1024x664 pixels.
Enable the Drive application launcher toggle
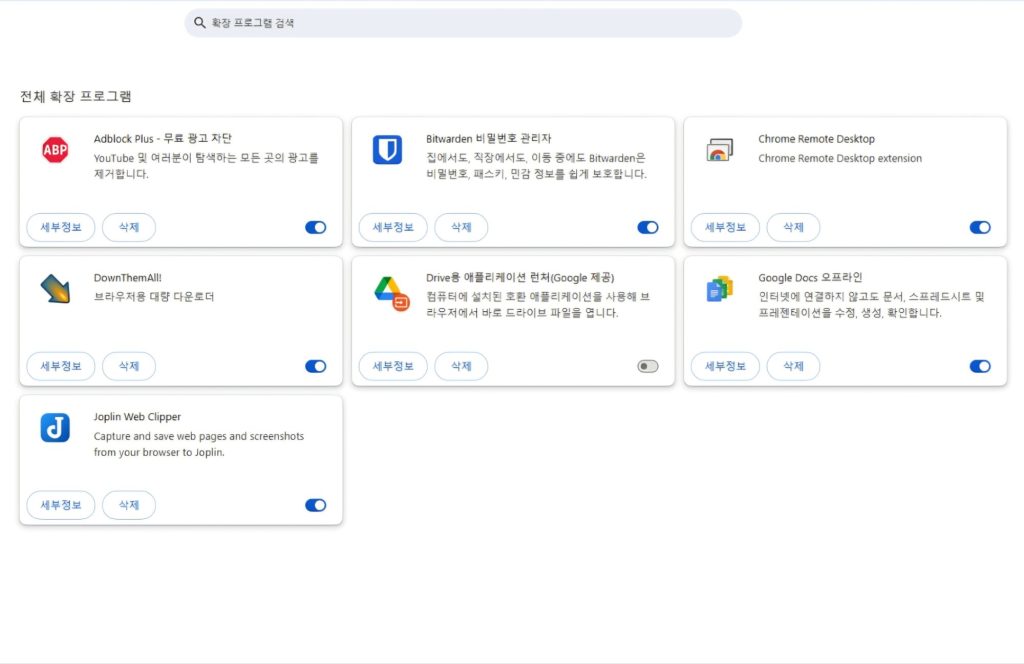[x=648, y=366]
